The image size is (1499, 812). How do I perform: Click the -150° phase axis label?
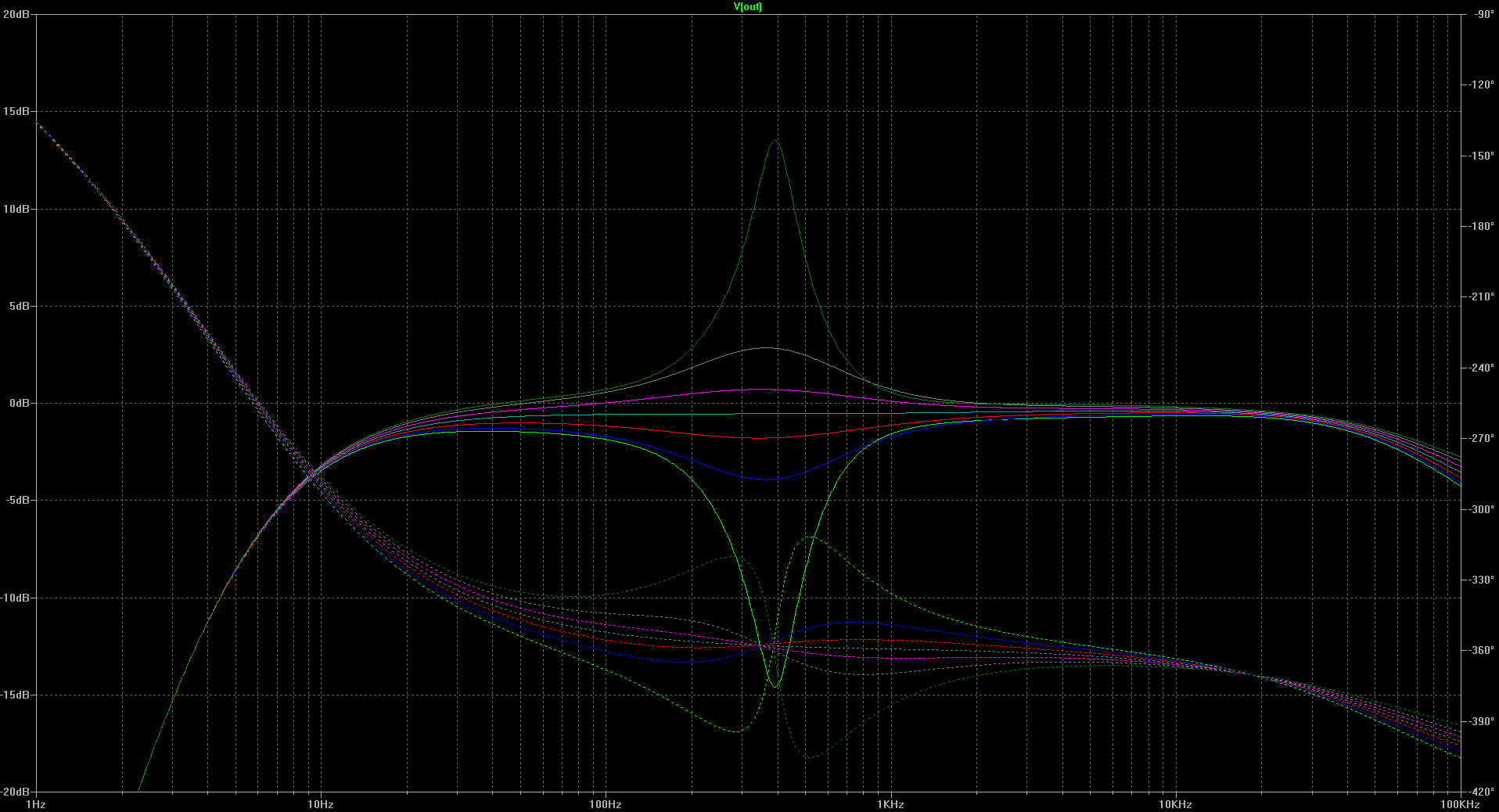click(1481, 156)
